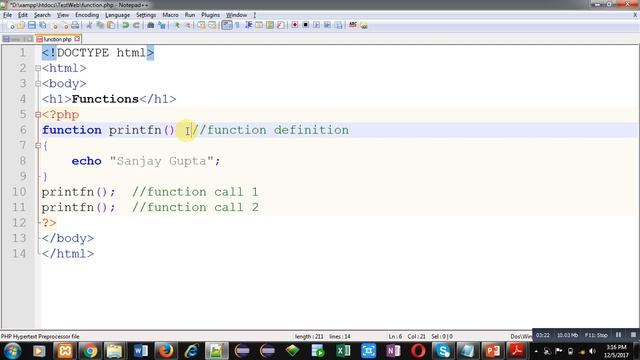Undo last edit with the green arrow icon
The width and height of the screenshot is (640, 360).
[x=125, y=25]
